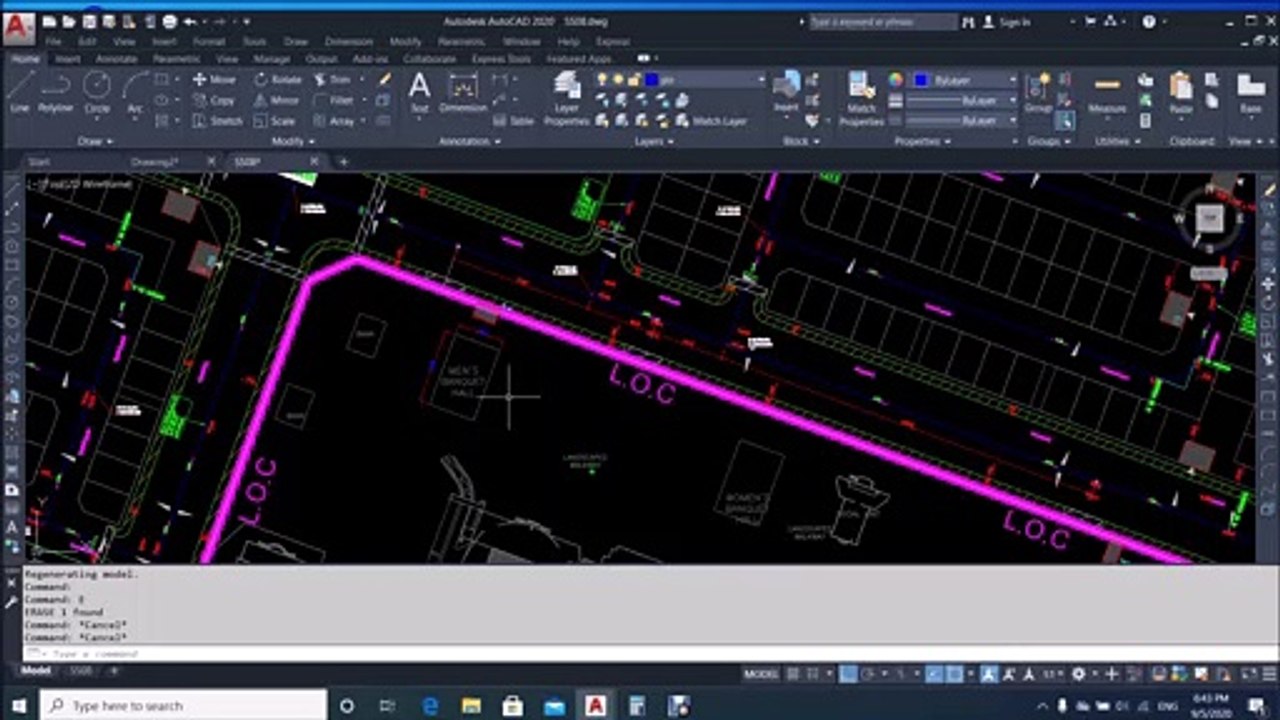Screen dimensions: 1280x720
Task: Open the ByLayer lineweight dropdown
Action: [961, 100]
